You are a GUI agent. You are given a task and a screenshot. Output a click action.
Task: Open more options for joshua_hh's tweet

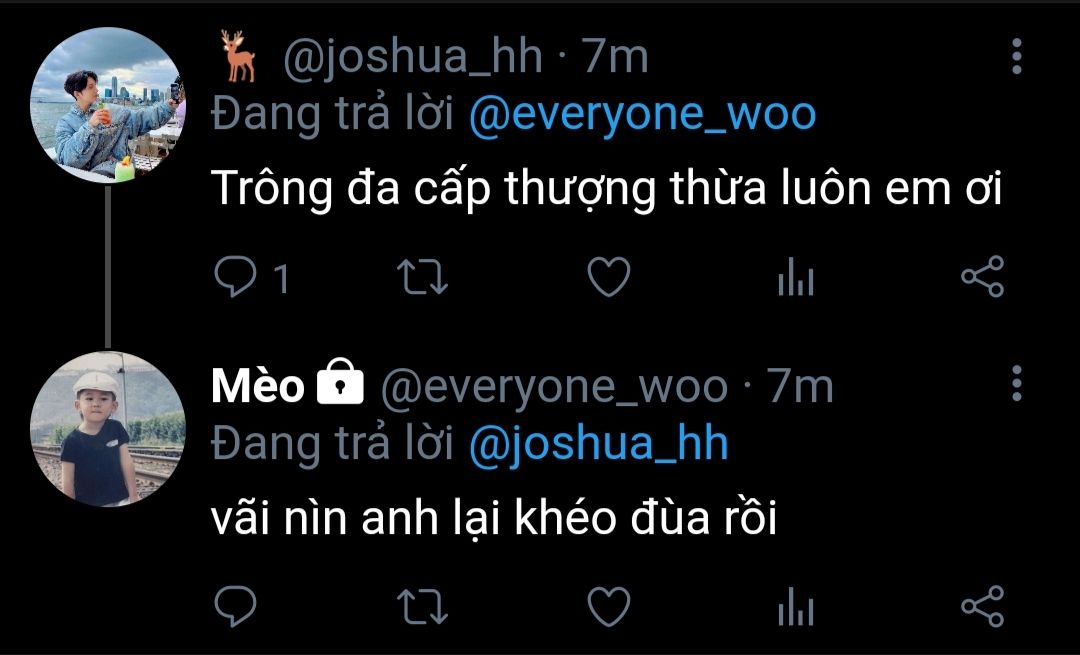(x=1017, y=56)
